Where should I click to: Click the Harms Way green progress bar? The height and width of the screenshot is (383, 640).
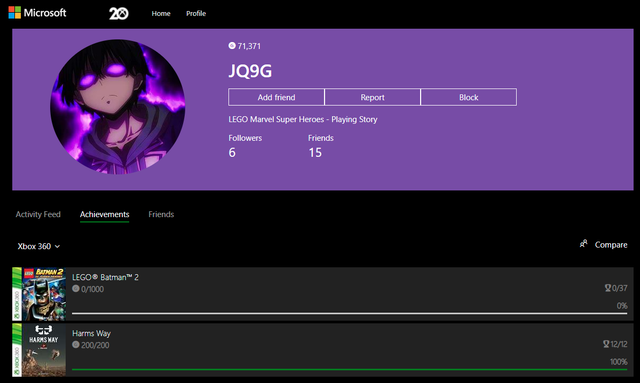tap(349, 370)
